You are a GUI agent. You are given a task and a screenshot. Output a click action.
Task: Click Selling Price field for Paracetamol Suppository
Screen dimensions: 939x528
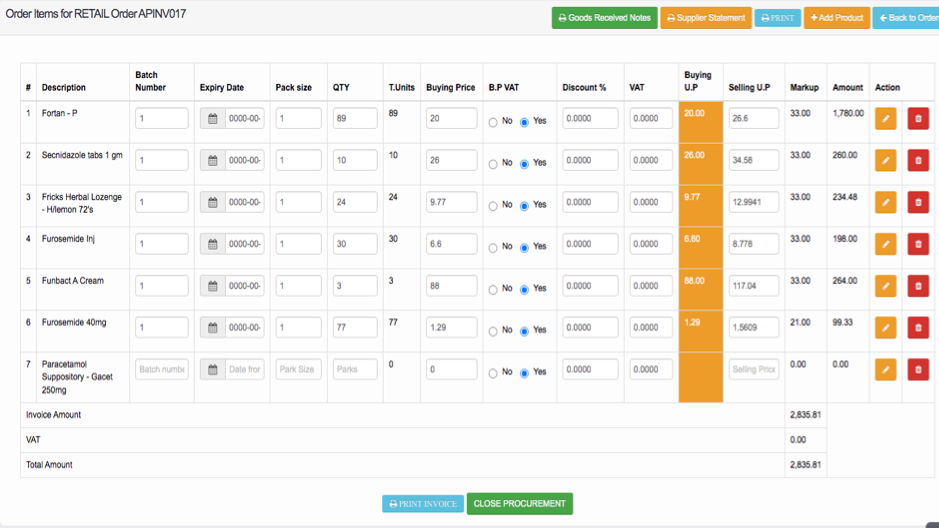[x=754, y=369]
